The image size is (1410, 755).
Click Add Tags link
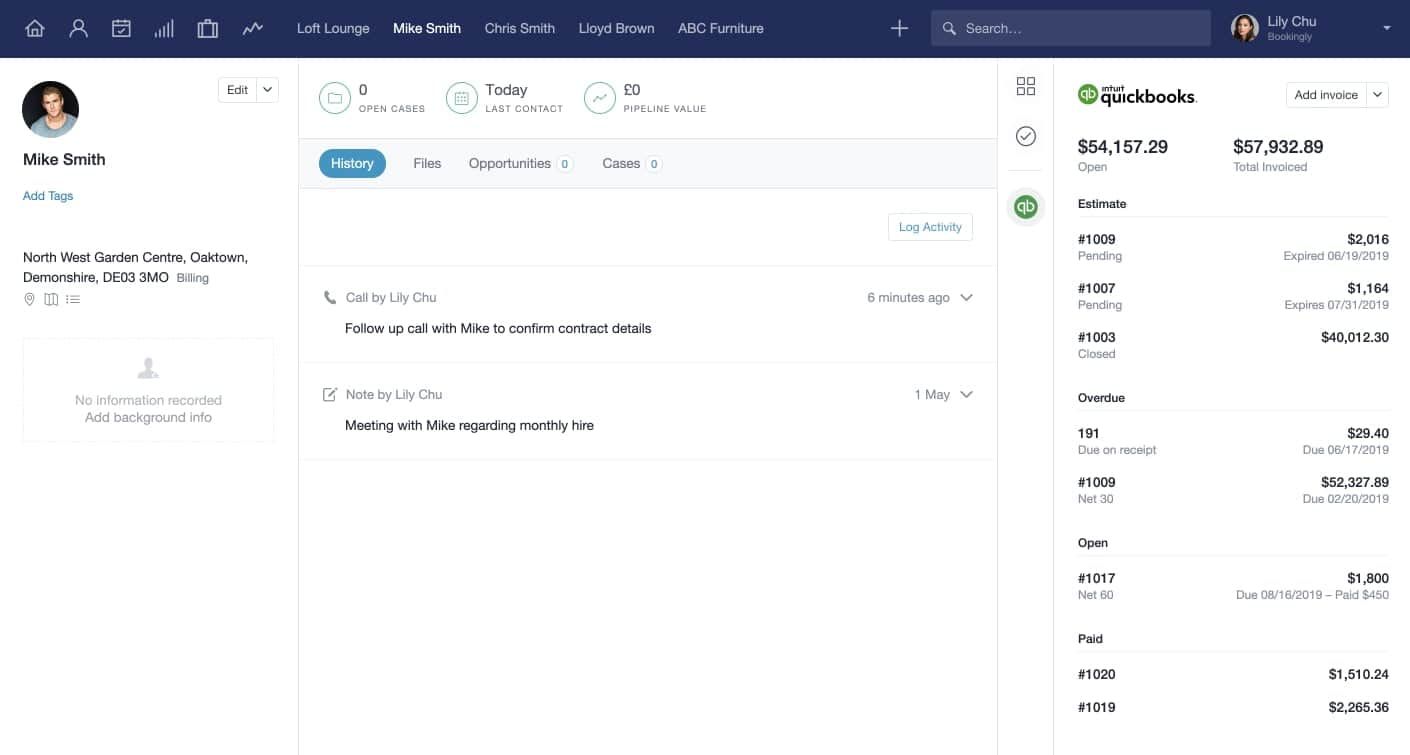(x=48, y=196)
